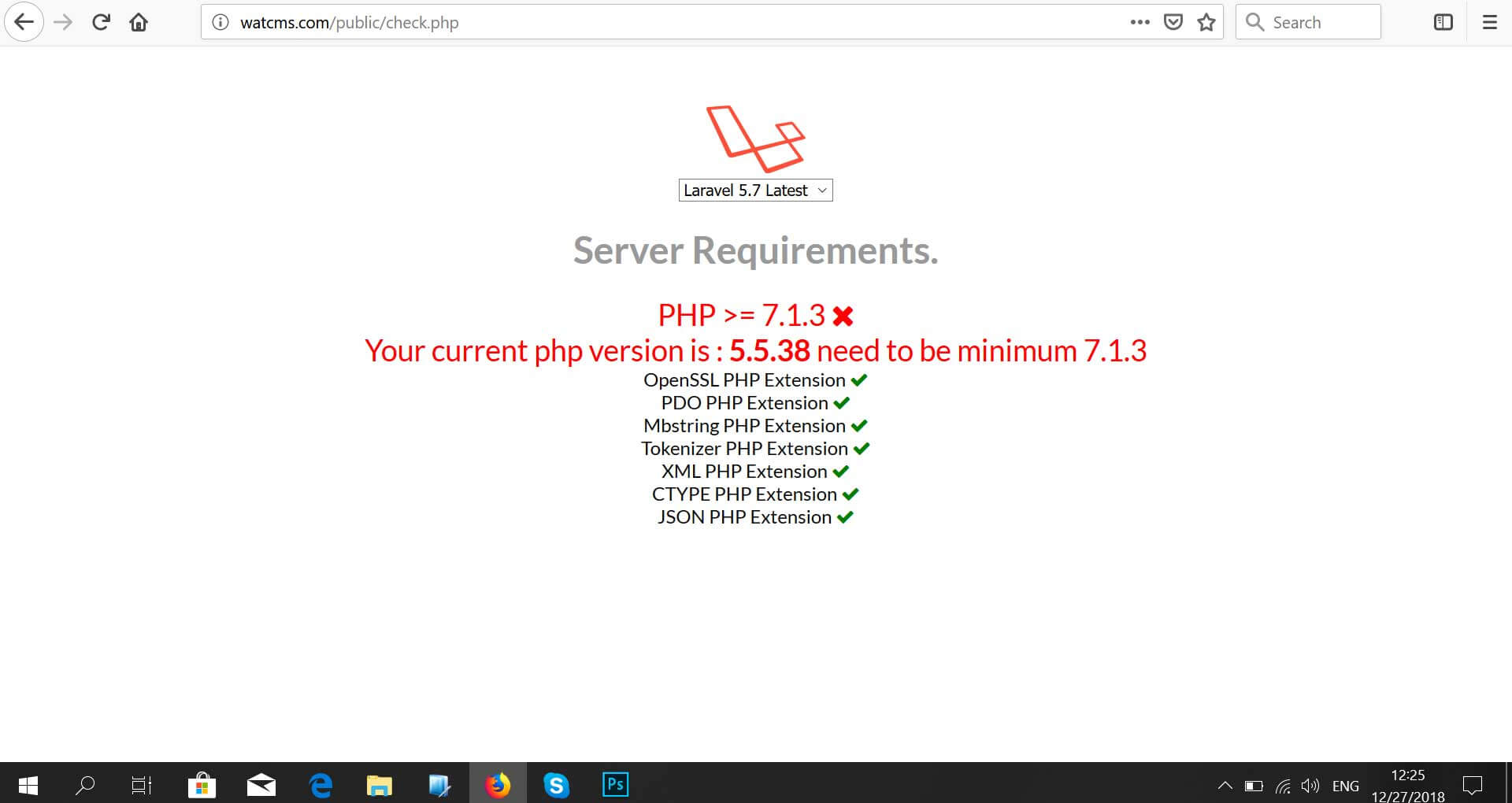Go back to the previous page
Image resolution: width=1512 pixels, height=803 pixels.
click(24, 22)
